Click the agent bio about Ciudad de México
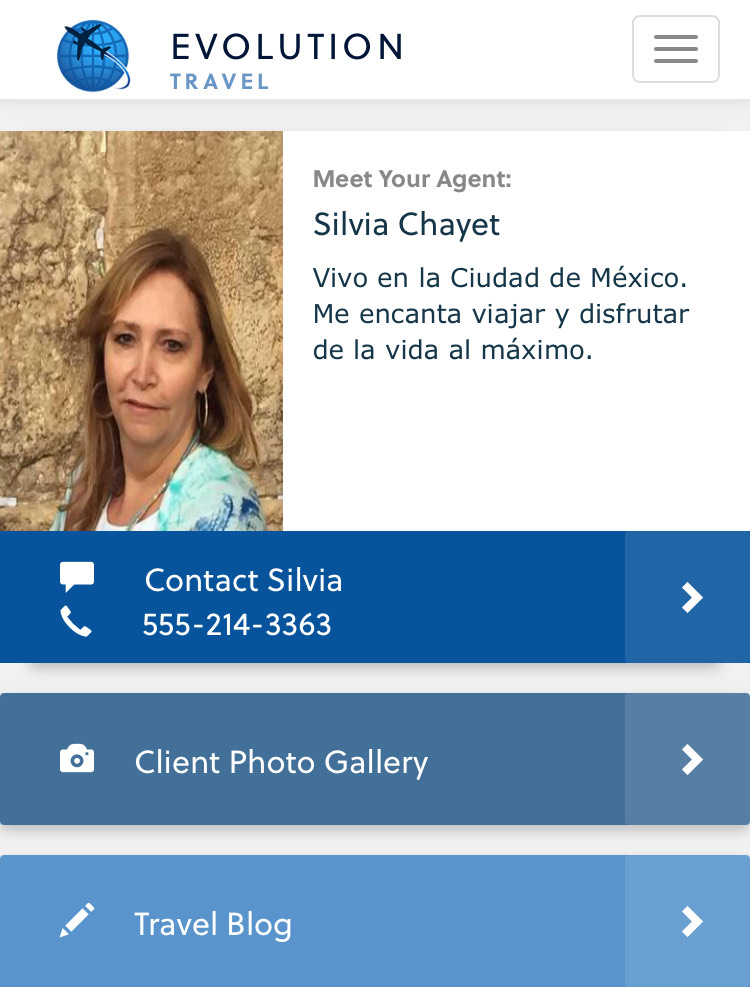 [501, 314]
